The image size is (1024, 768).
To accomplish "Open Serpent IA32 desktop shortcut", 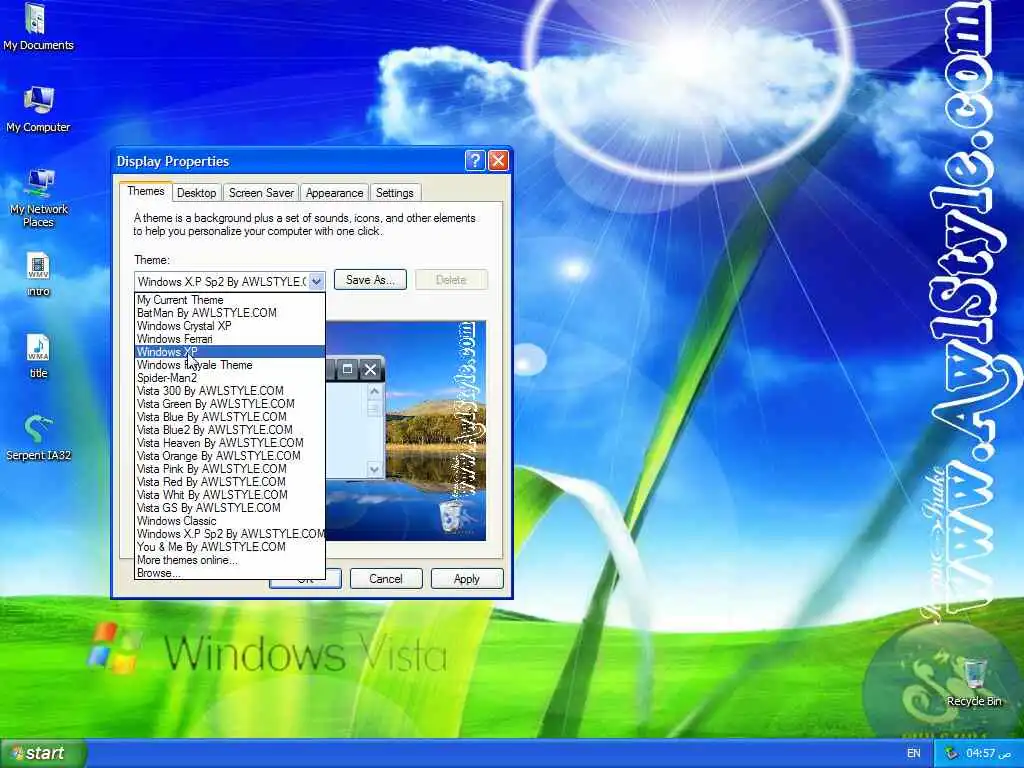I will point(39,438).
